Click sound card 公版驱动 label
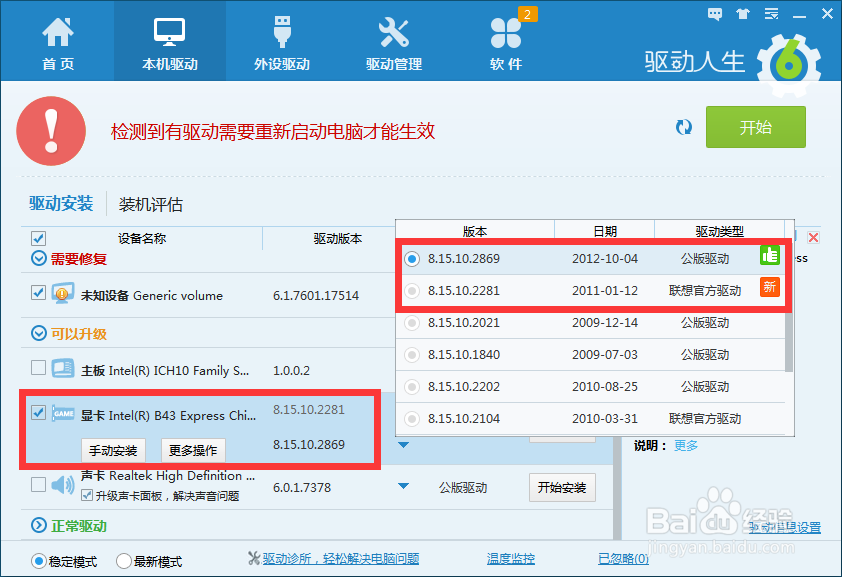 pyautogui.click(x=463, y=487)
